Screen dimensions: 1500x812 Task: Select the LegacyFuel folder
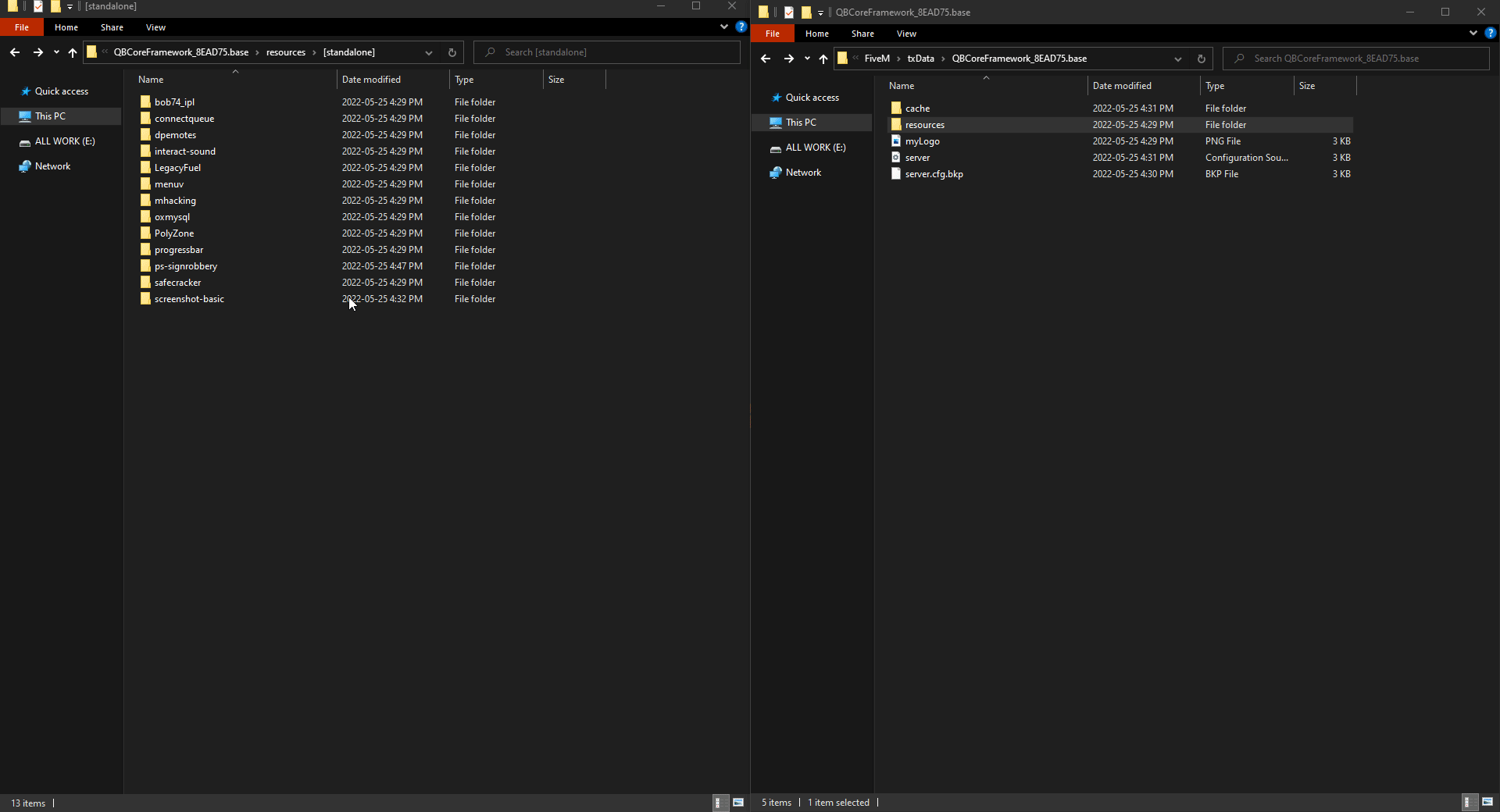177,168
